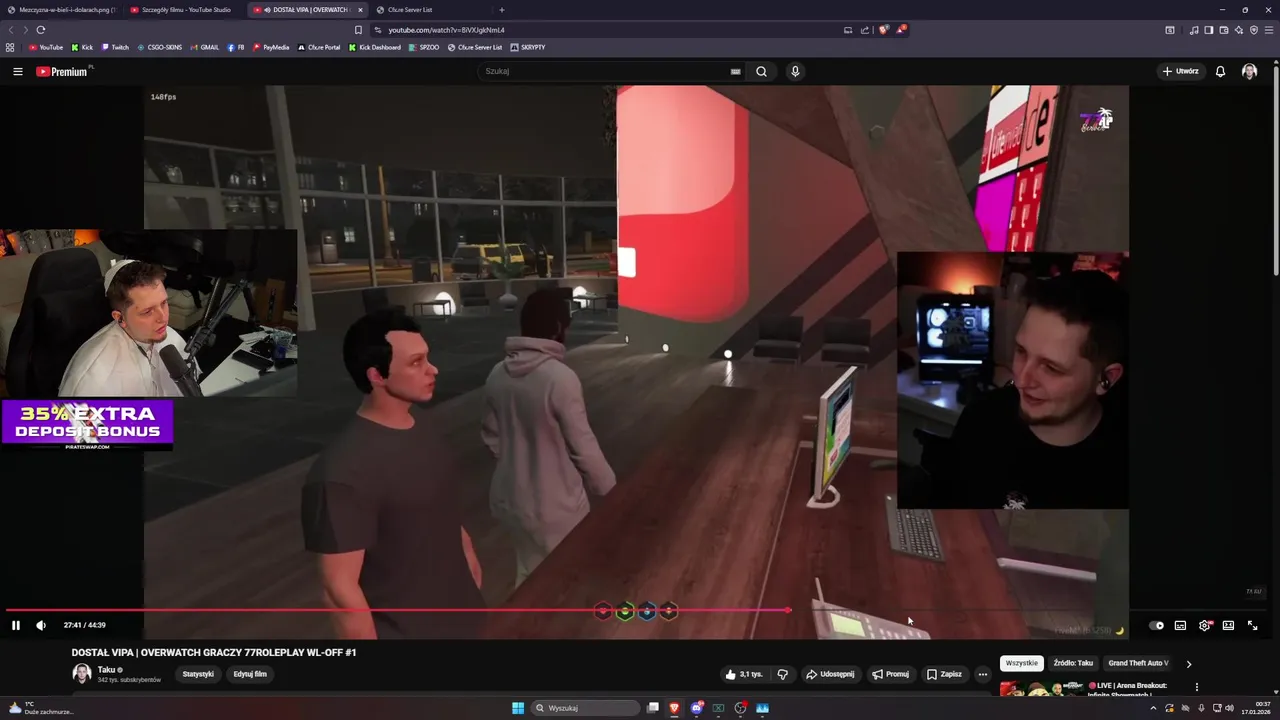Like the video with 3,1 tys.
Screen dimensions: 1280x720
[x=744, y=674]
